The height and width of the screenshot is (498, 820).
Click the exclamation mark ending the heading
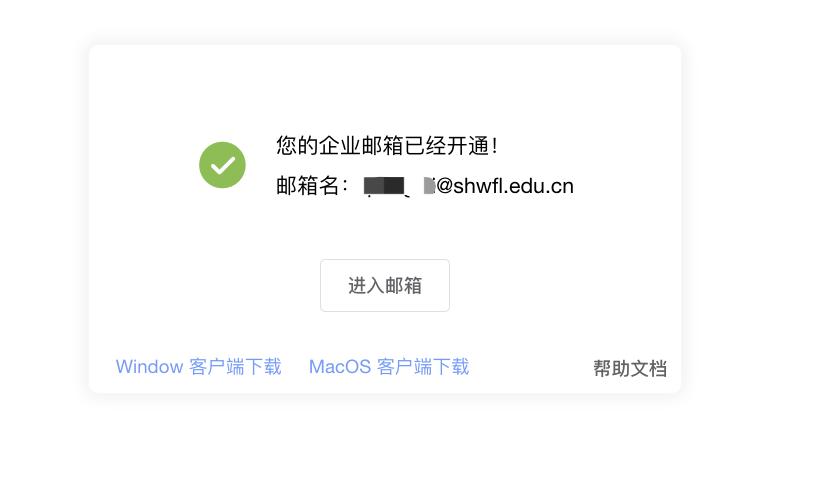[x=494, y=145]
